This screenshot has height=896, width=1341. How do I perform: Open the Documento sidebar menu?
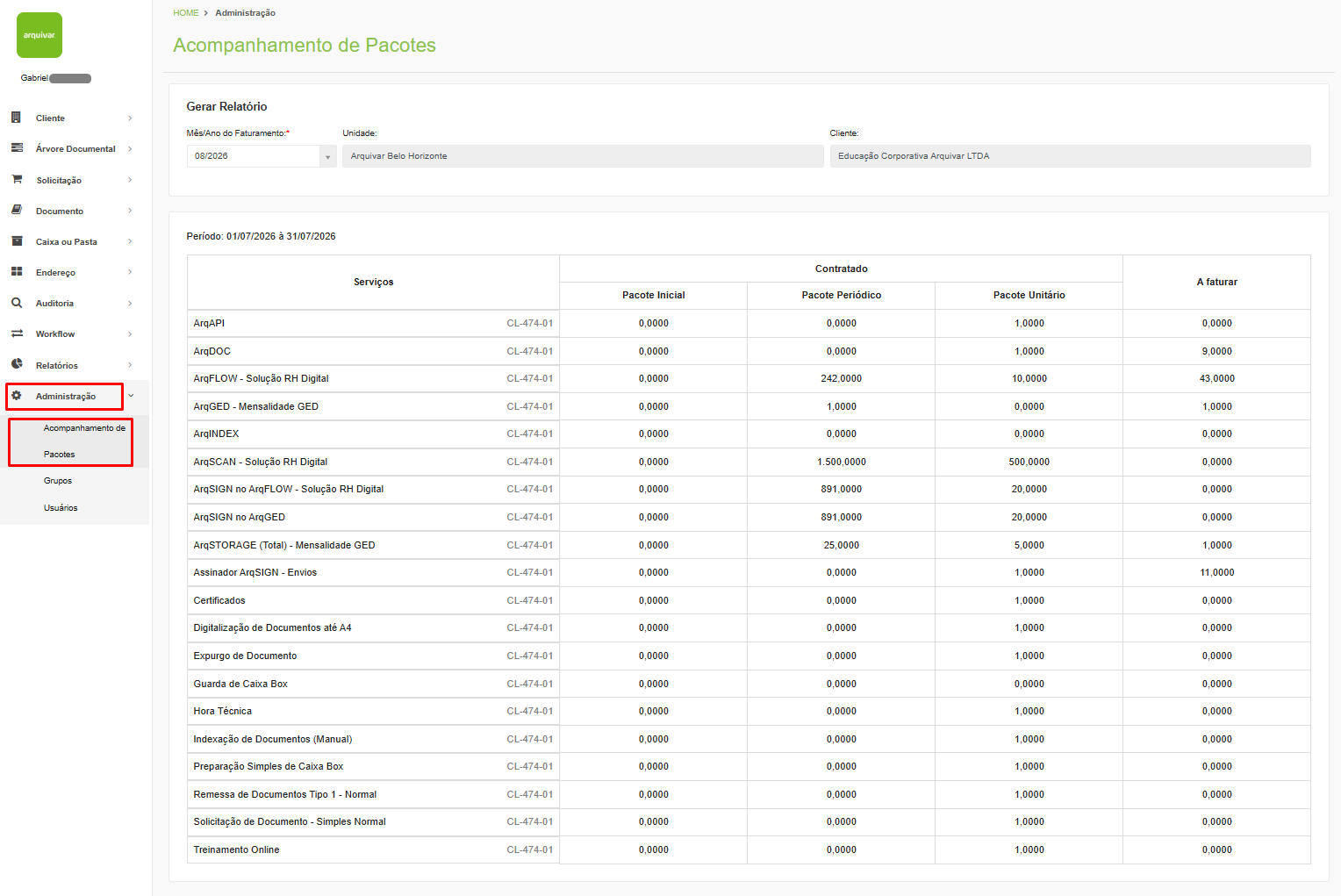(x=60, y=211)
